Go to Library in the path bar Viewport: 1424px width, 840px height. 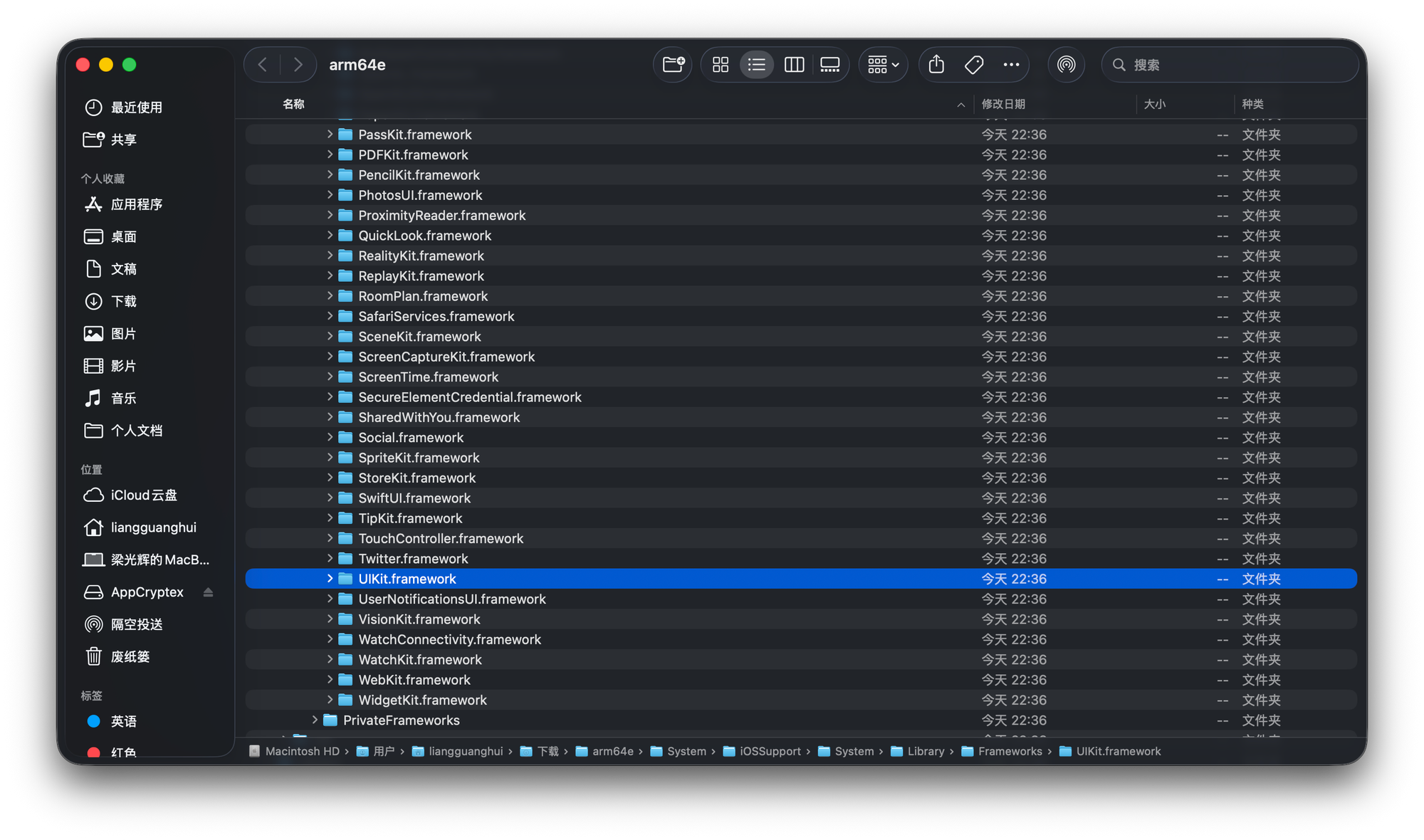coord(918,751)
